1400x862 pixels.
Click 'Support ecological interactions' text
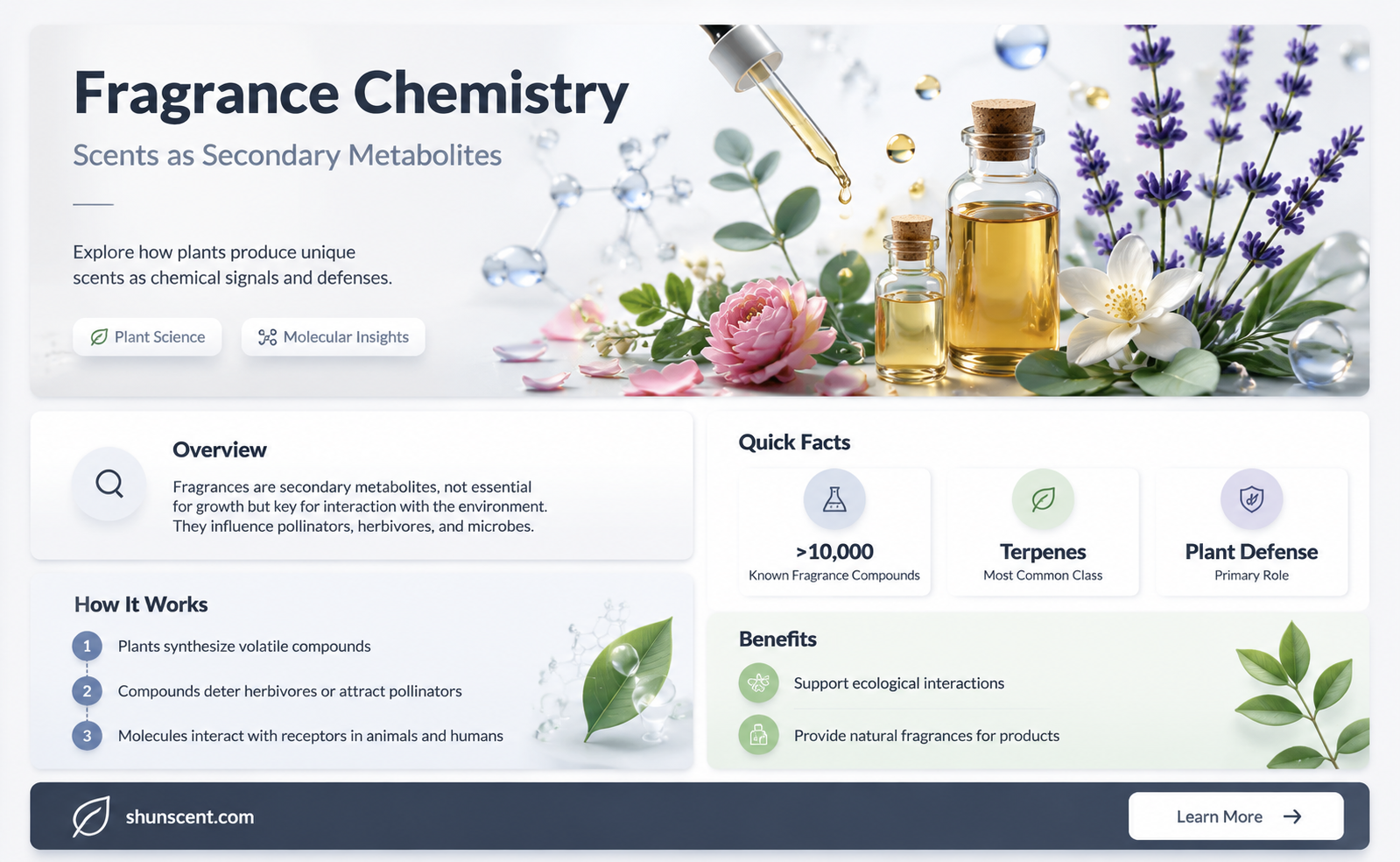[899, 683]
